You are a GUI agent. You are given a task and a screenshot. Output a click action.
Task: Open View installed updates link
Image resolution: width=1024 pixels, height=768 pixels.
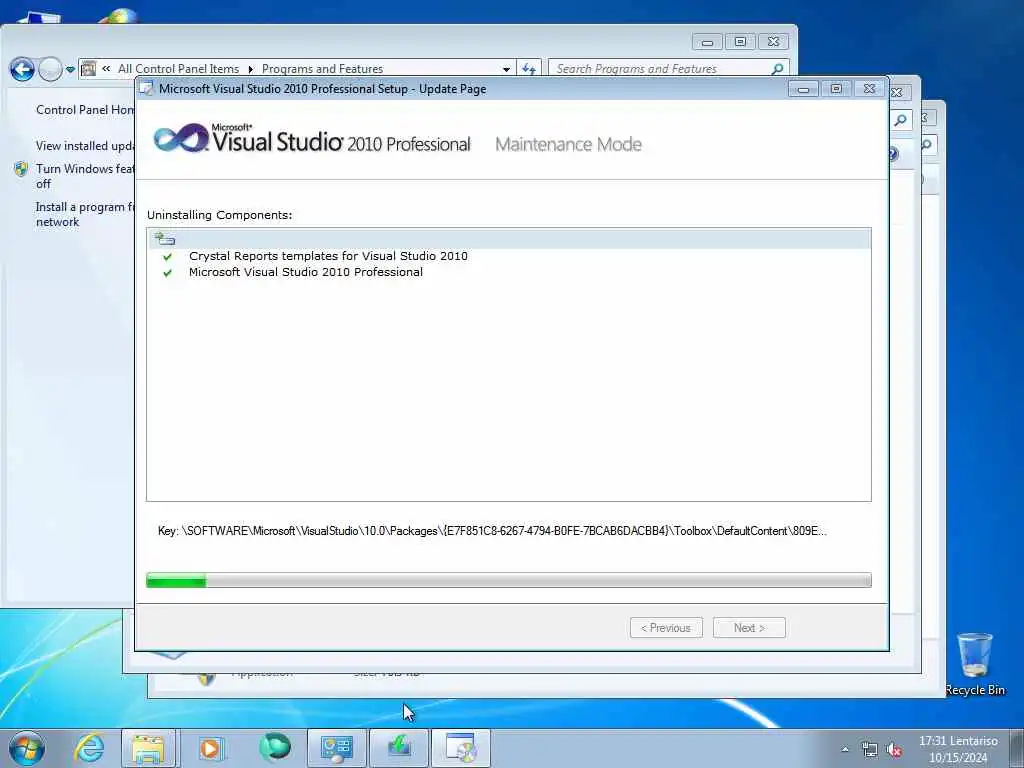85,146
